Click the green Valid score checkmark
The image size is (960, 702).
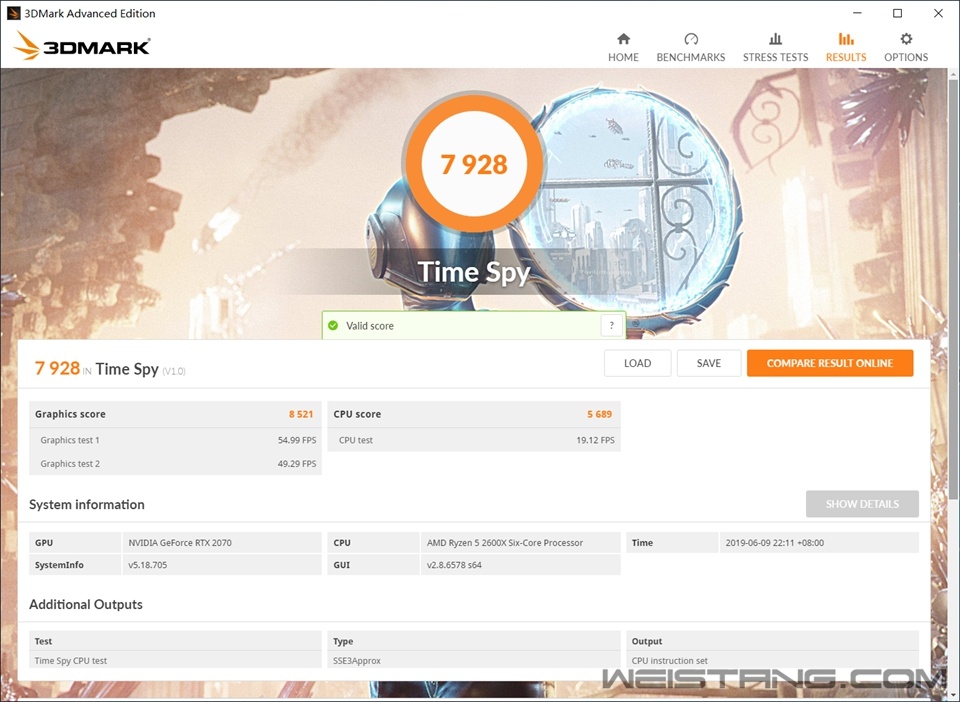[333, 326]
